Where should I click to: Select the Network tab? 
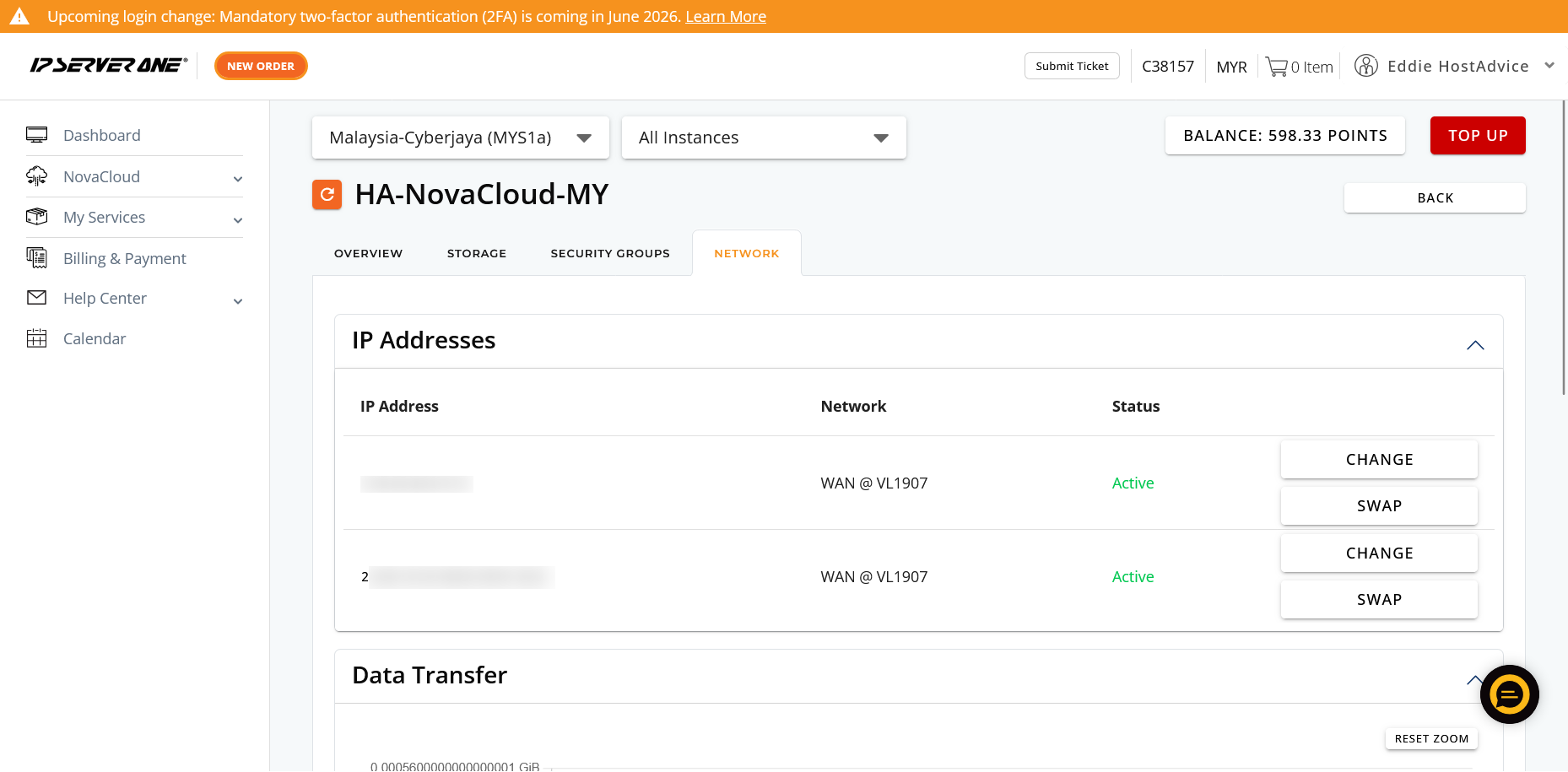747,253
